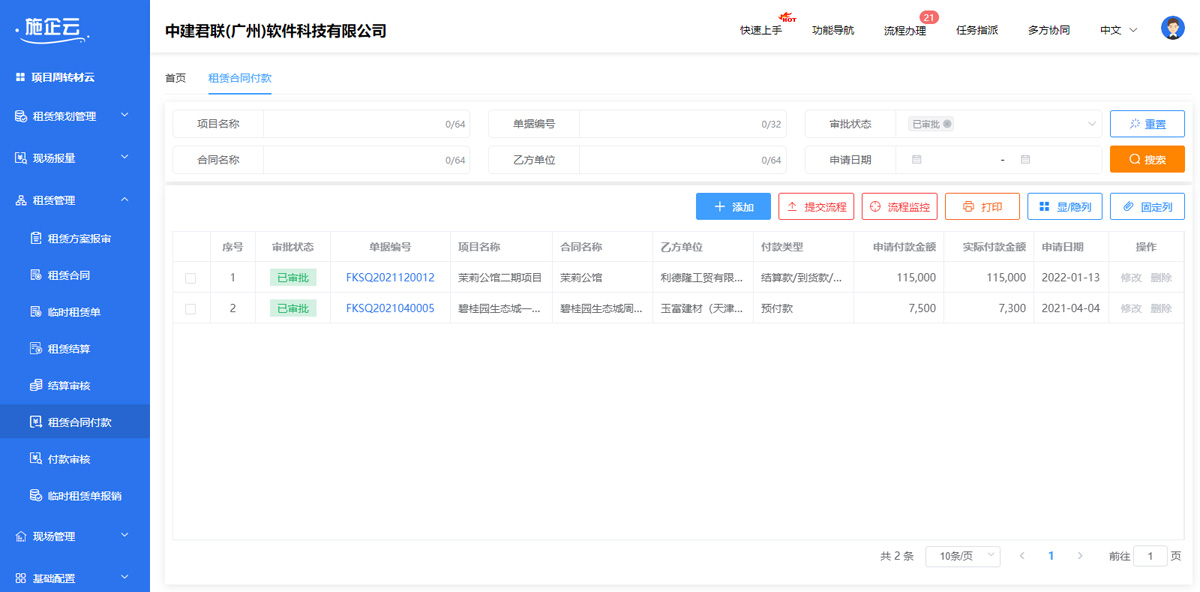
Task: Click the 基础配置 sidebar icon
Action: point(21,578)
